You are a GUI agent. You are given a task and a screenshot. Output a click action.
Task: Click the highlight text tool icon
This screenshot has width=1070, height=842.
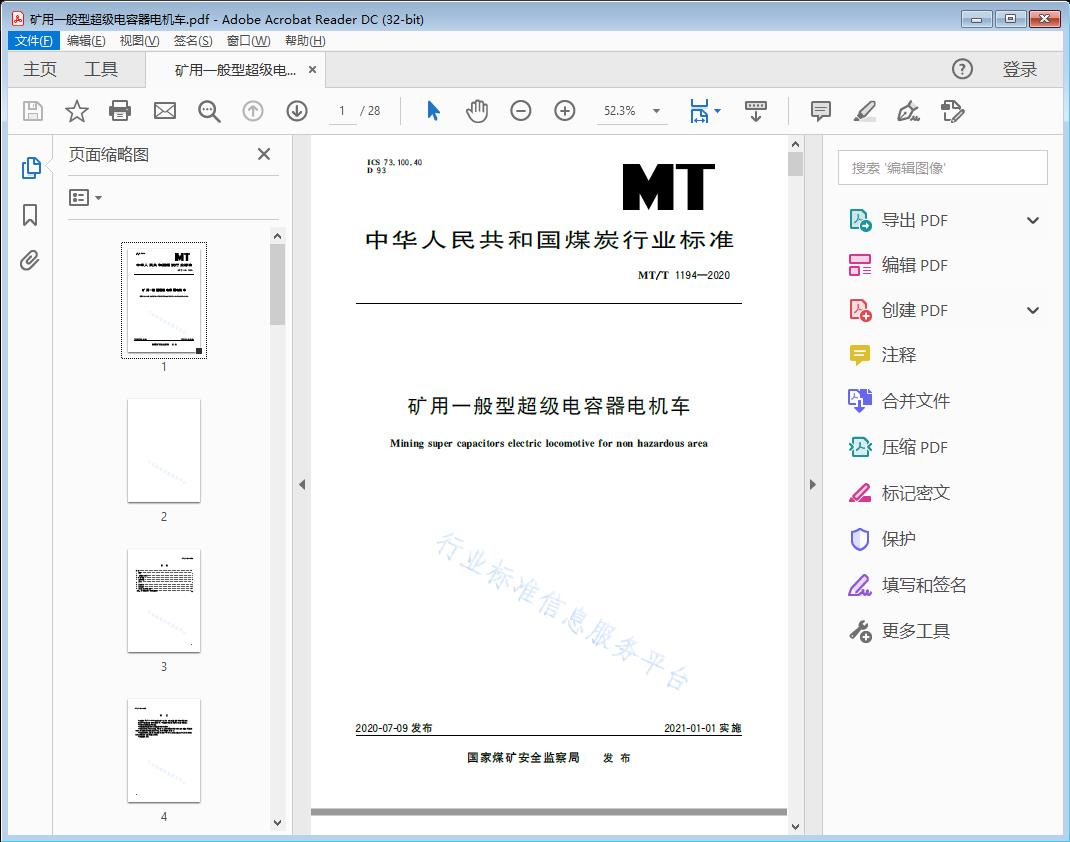pos(866,111)
